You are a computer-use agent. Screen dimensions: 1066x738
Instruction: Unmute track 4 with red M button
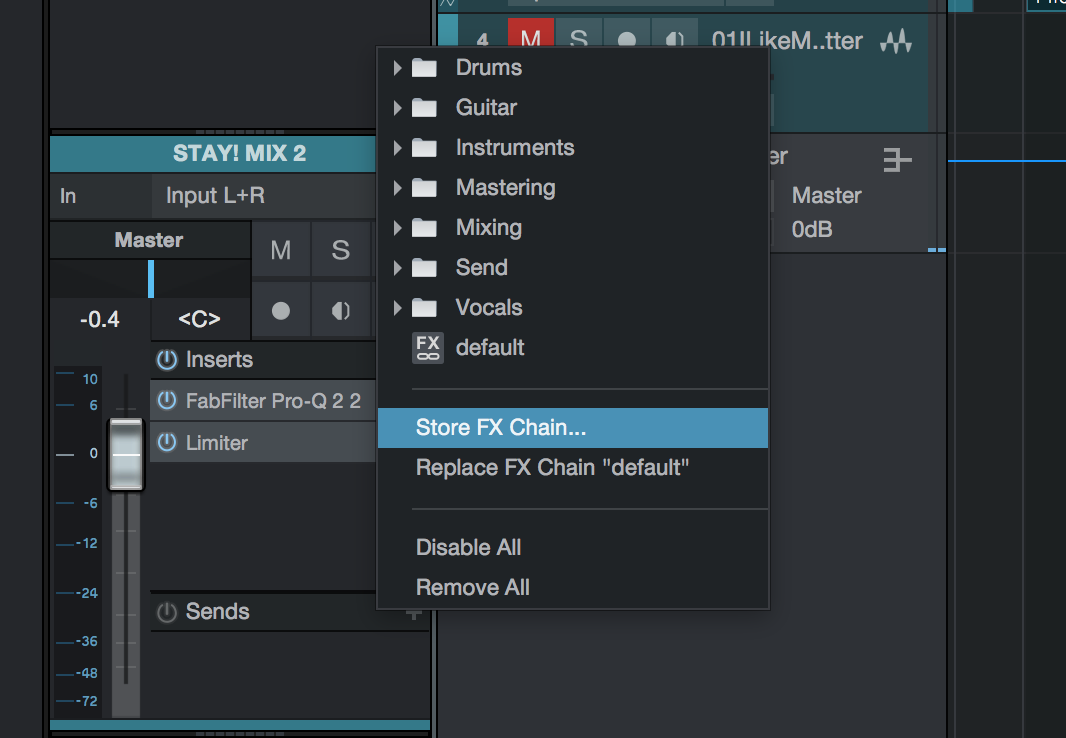pyautogui.click(x=531, y=41)
